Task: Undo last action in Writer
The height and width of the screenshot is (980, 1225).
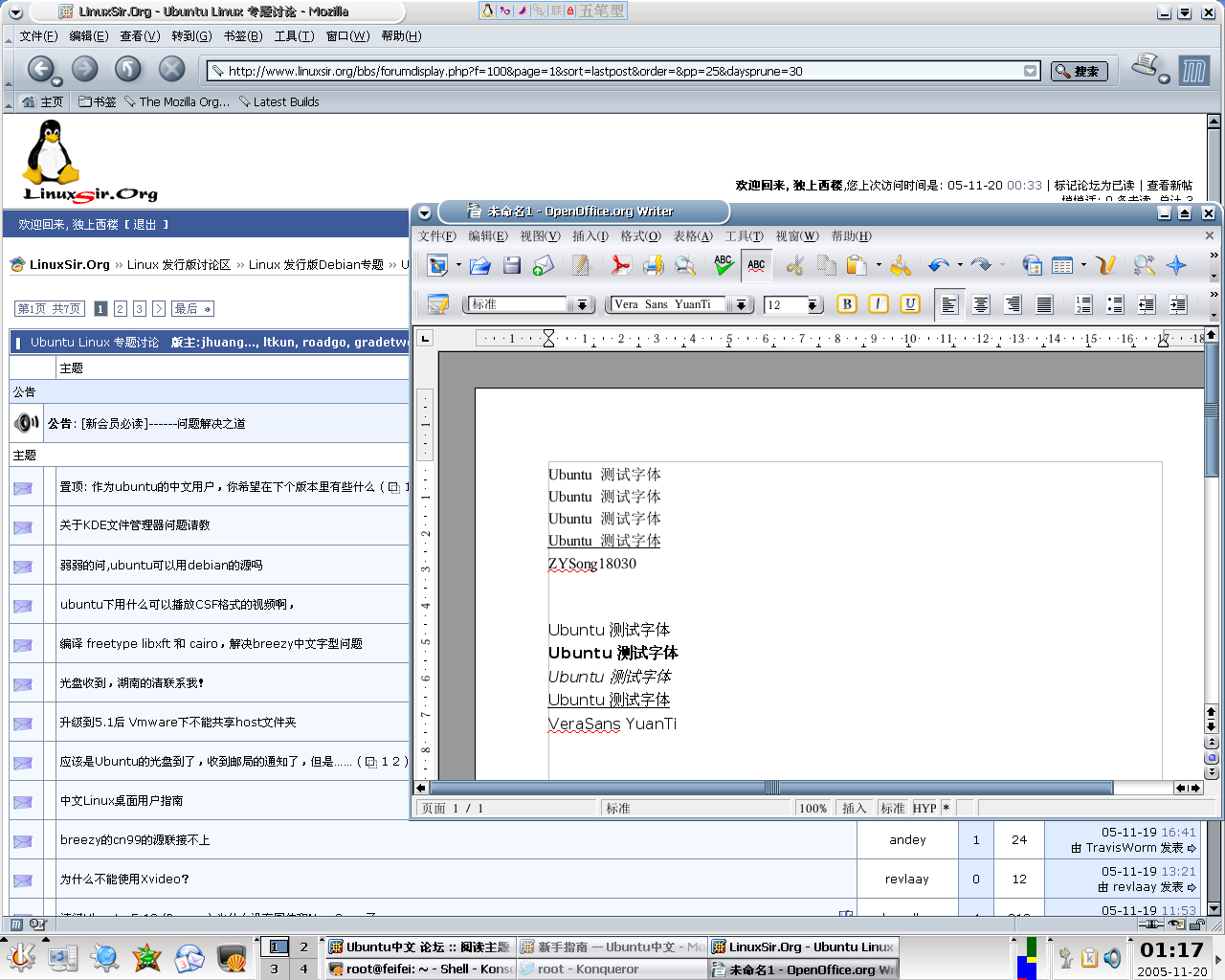Action: [x=939, y=265]
